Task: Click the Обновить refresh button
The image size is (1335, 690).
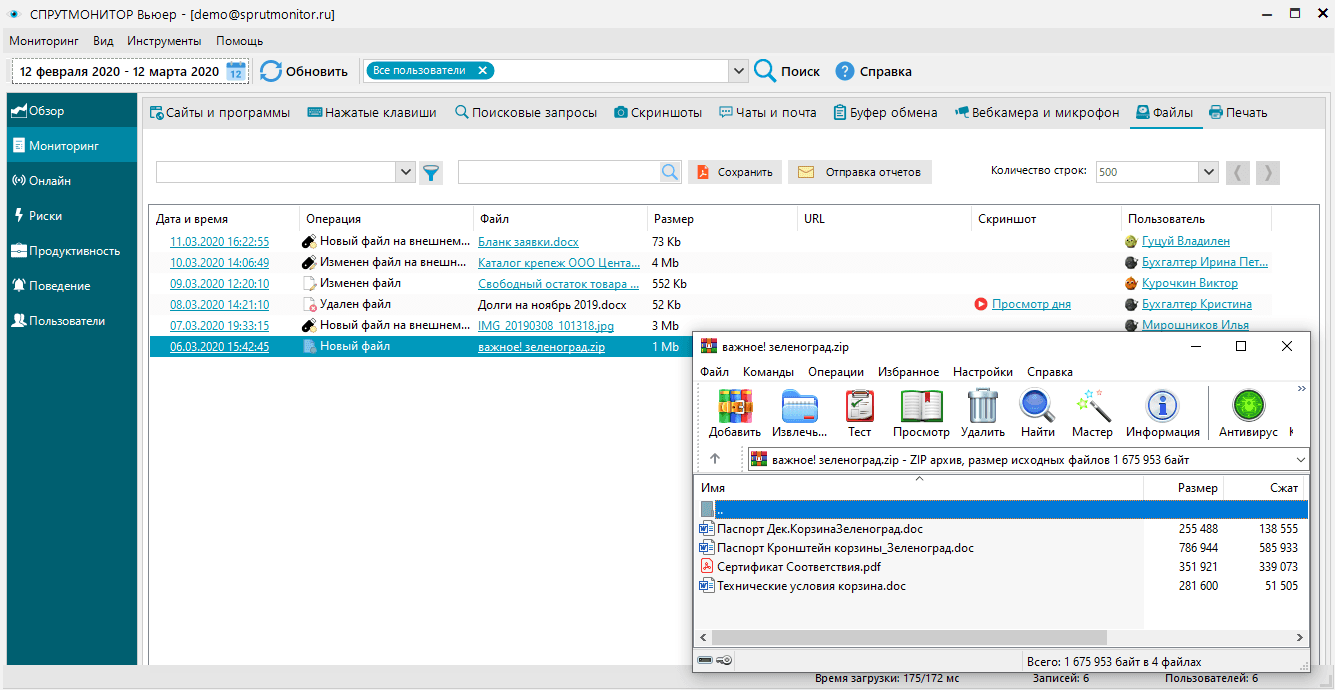Action: click(x=304, y=71)
